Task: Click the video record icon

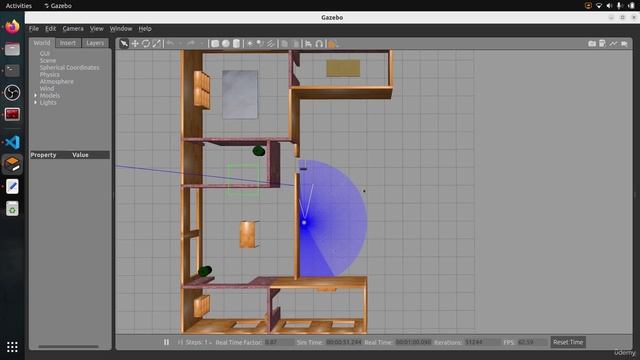Action: click(624, 43)
